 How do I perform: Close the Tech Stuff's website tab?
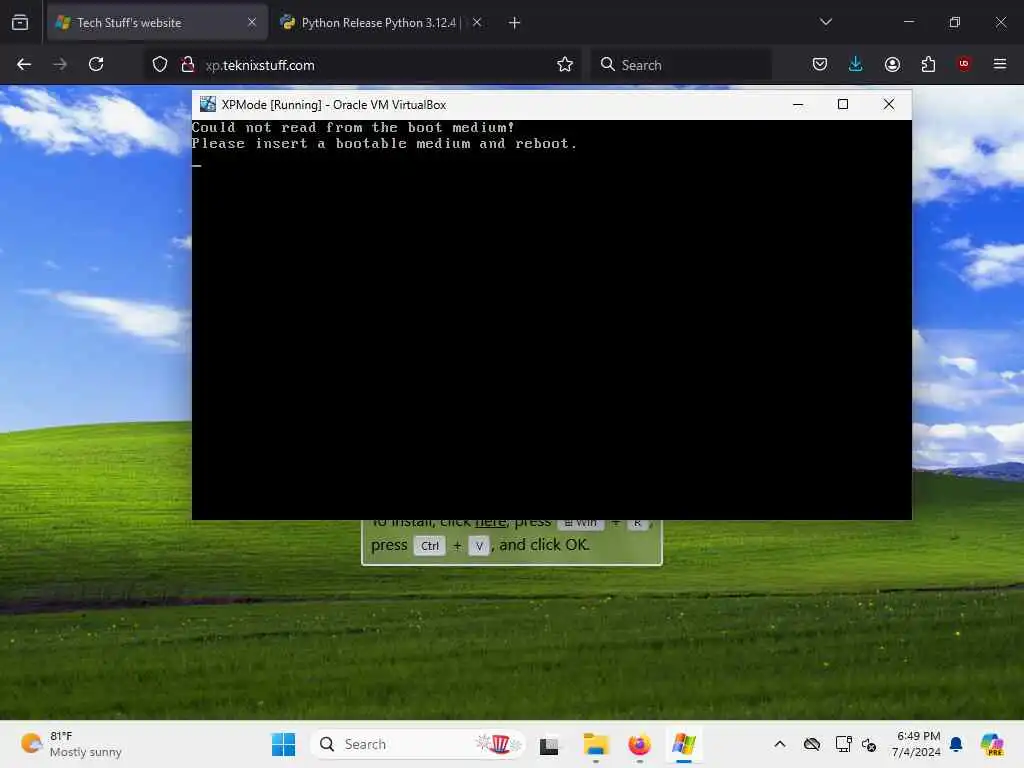pyautogui.click(x=252, y=22)
